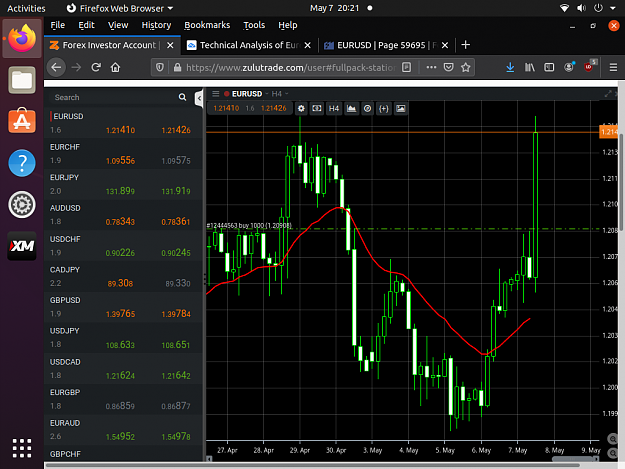Open chart settings gear icon

point(301,108)
